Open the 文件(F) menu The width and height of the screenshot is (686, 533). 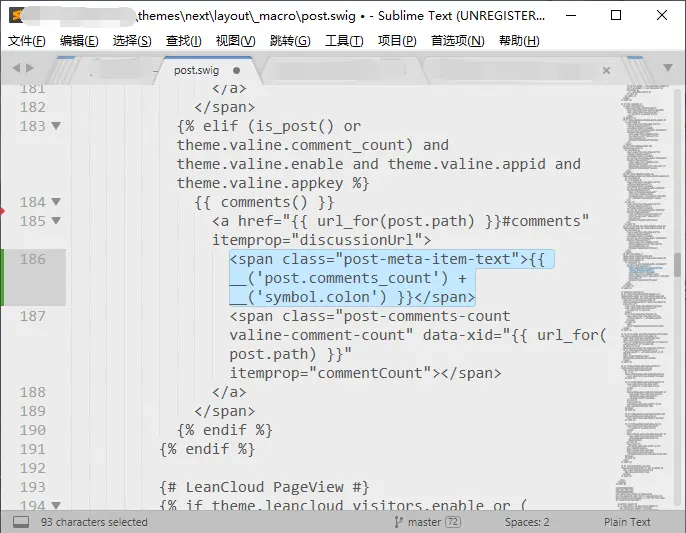[x=27, y=41]
